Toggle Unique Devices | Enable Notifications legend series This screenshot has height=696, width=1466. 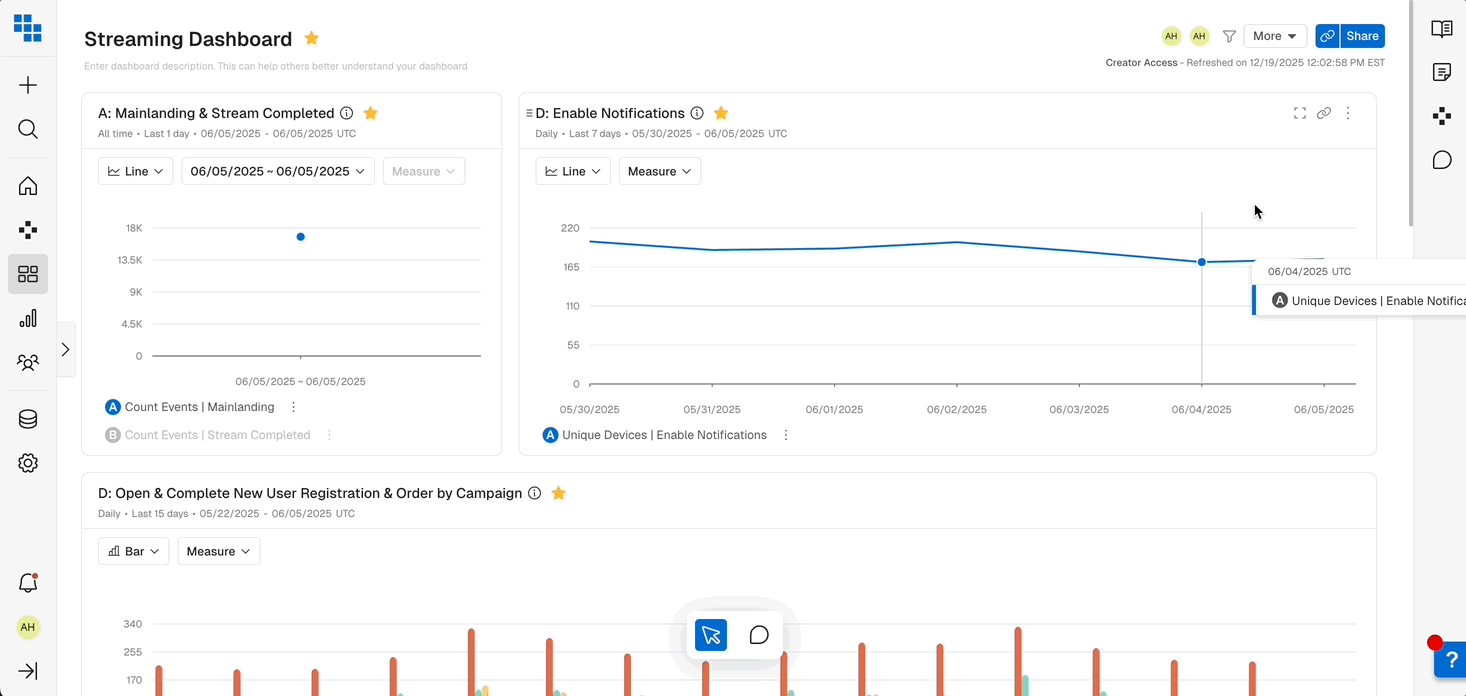(655, 435)
